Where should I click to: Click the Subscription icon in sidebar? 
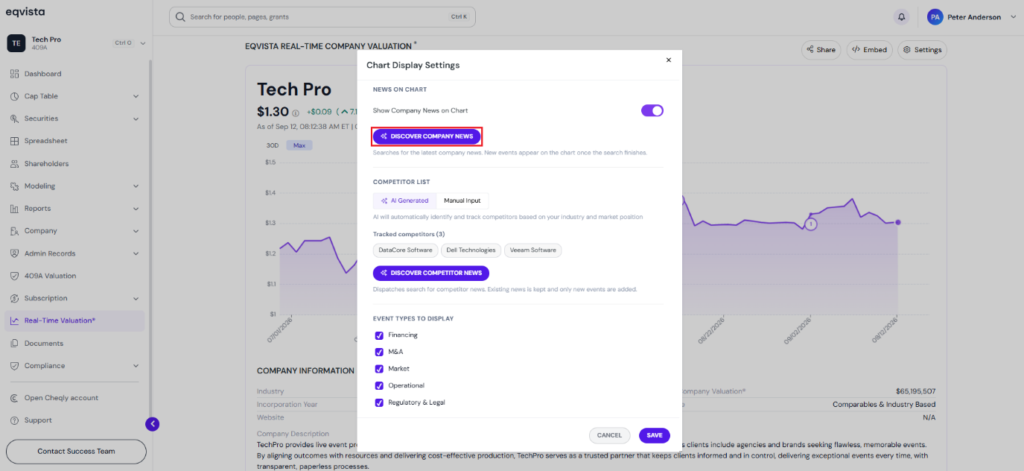[x=14, y=298]
